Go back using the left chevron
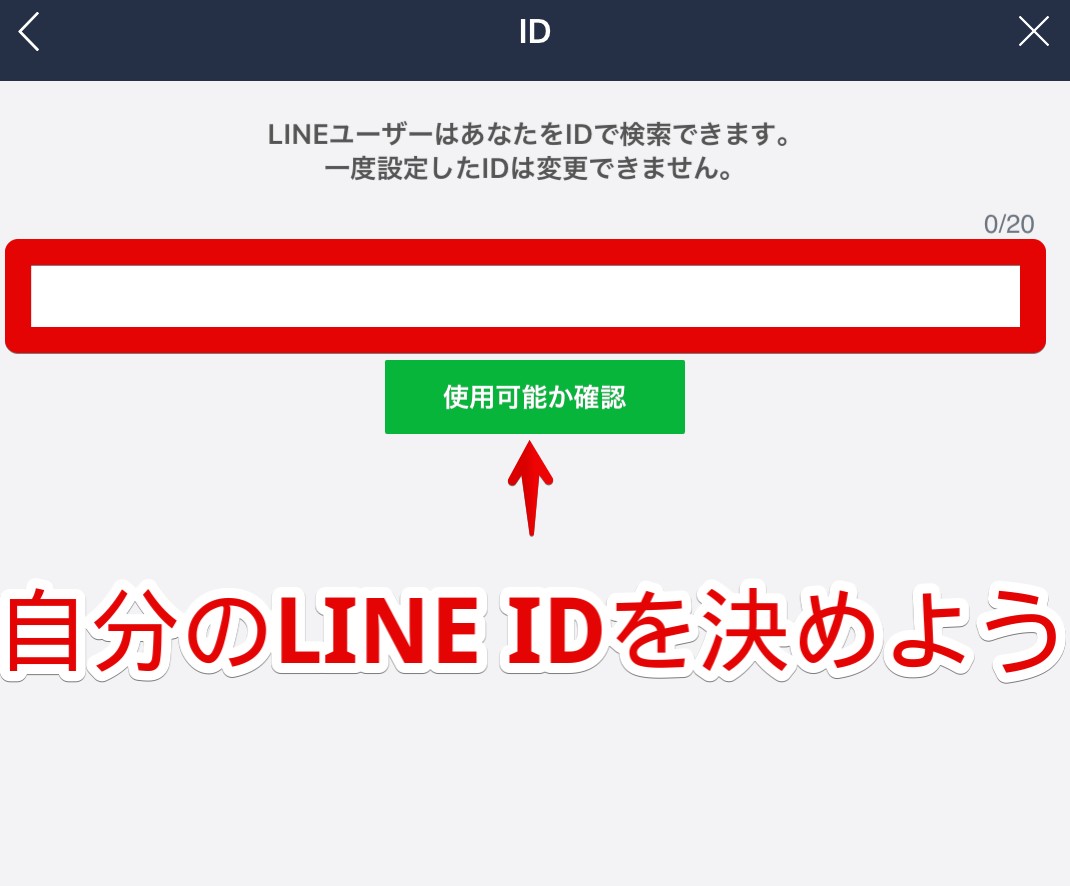The width and height of the screenshot is (1070, 886). (29, 31)
